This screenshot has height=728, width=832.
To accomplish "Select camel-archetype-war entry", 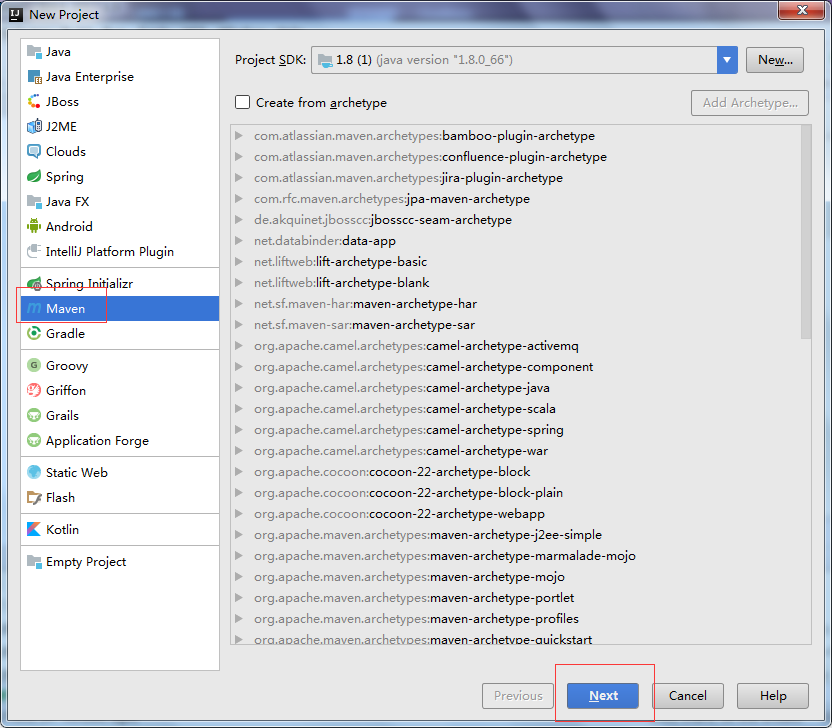I will pyautogui.click(x=401, y=450).
